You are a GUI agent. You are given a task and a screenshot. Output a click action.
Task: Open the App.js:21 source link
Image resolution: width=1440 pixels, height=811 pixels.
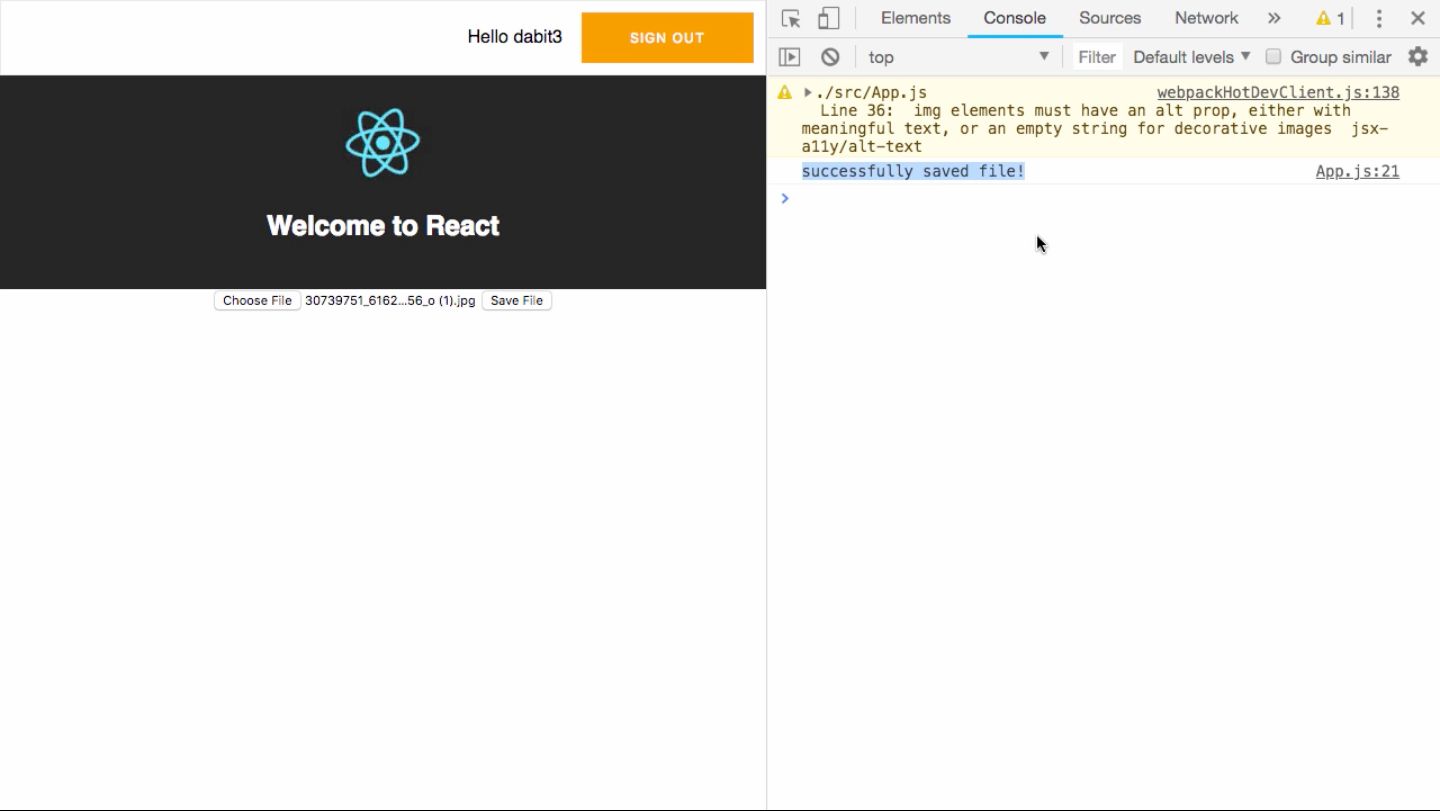click(x=1357, y=172)
